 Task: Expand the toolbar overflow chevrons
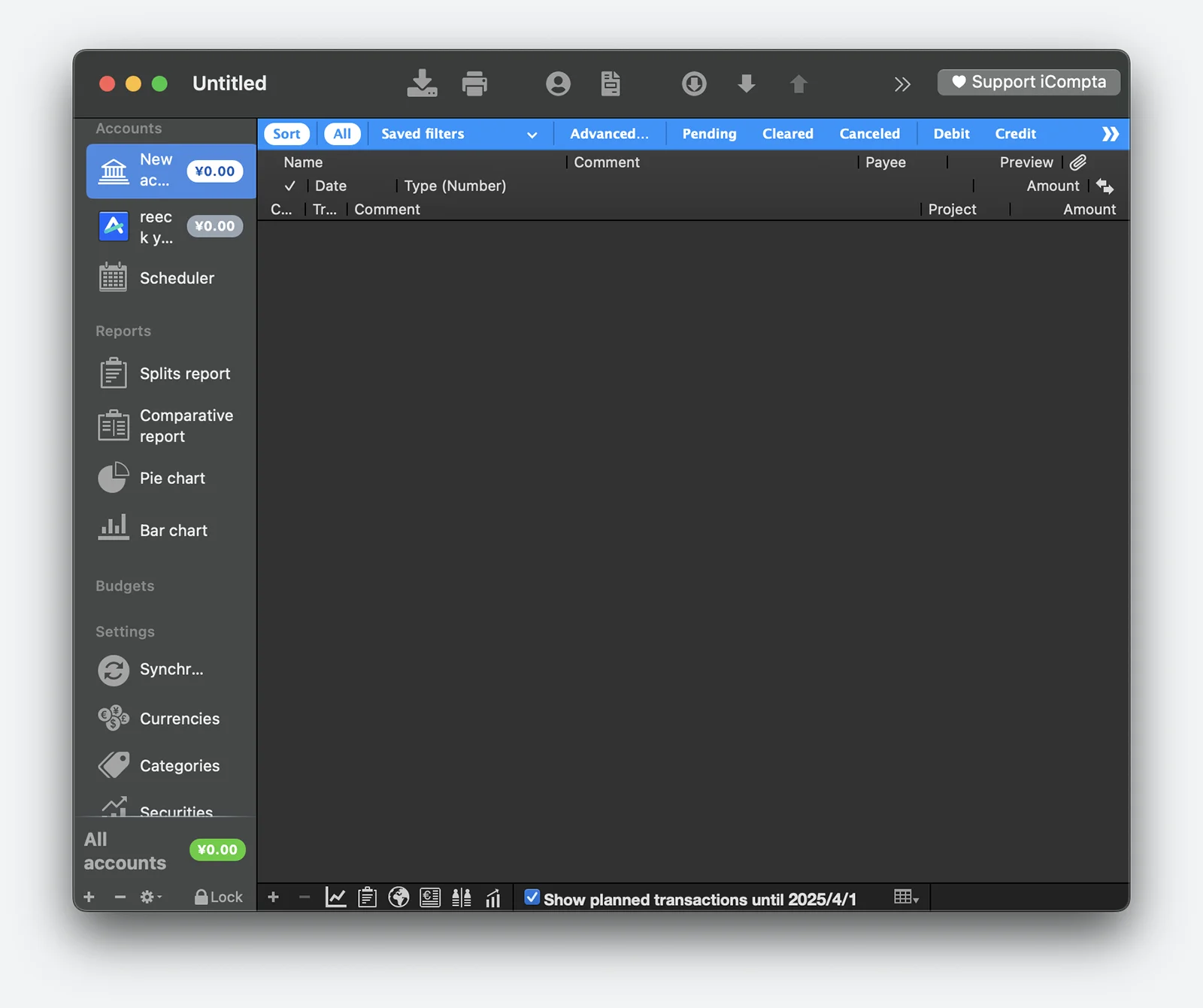pyautogui.click(x=902, y=83)
